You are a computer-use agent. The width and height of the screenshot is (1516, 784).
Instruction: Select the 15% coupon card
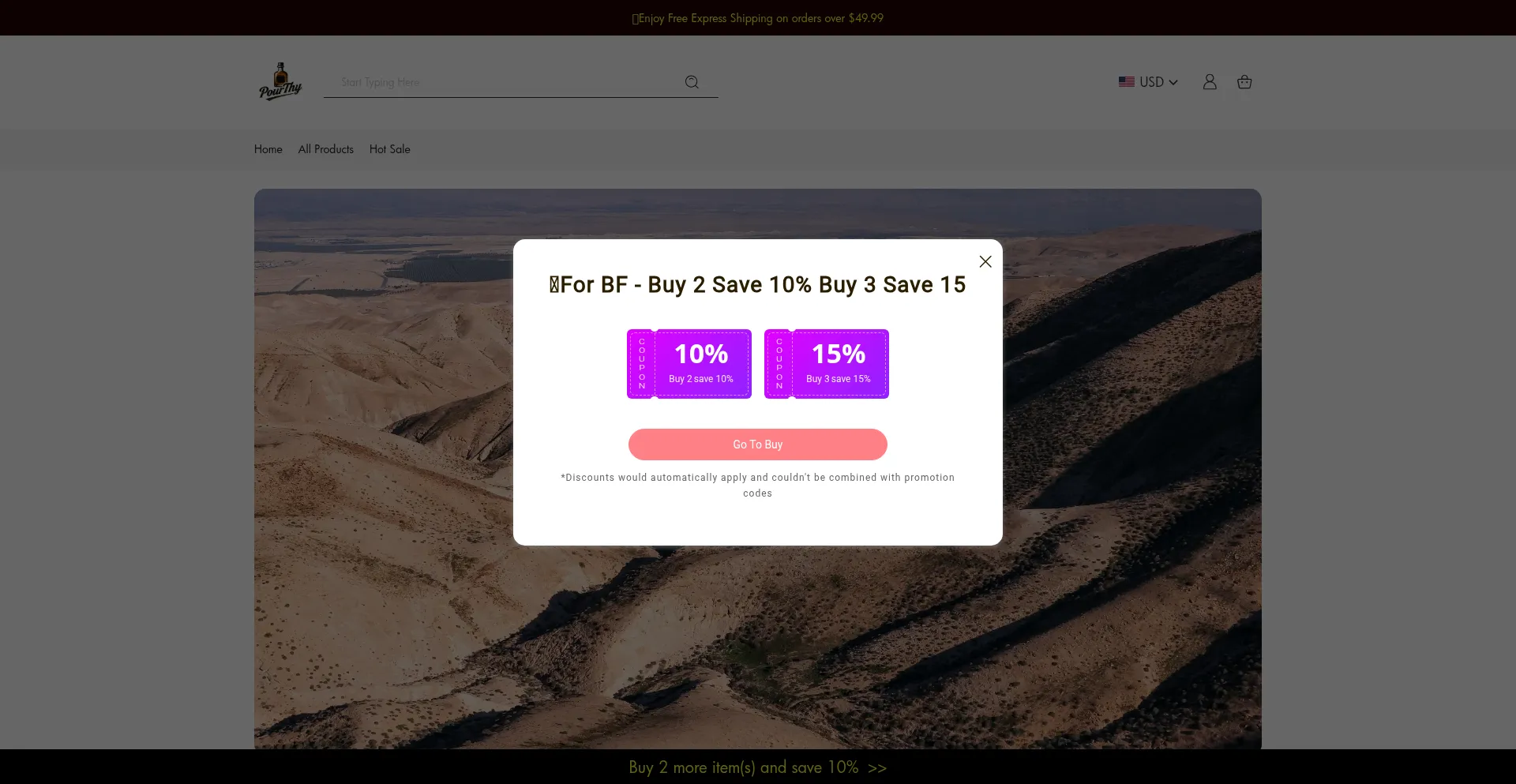pos(827,364)
